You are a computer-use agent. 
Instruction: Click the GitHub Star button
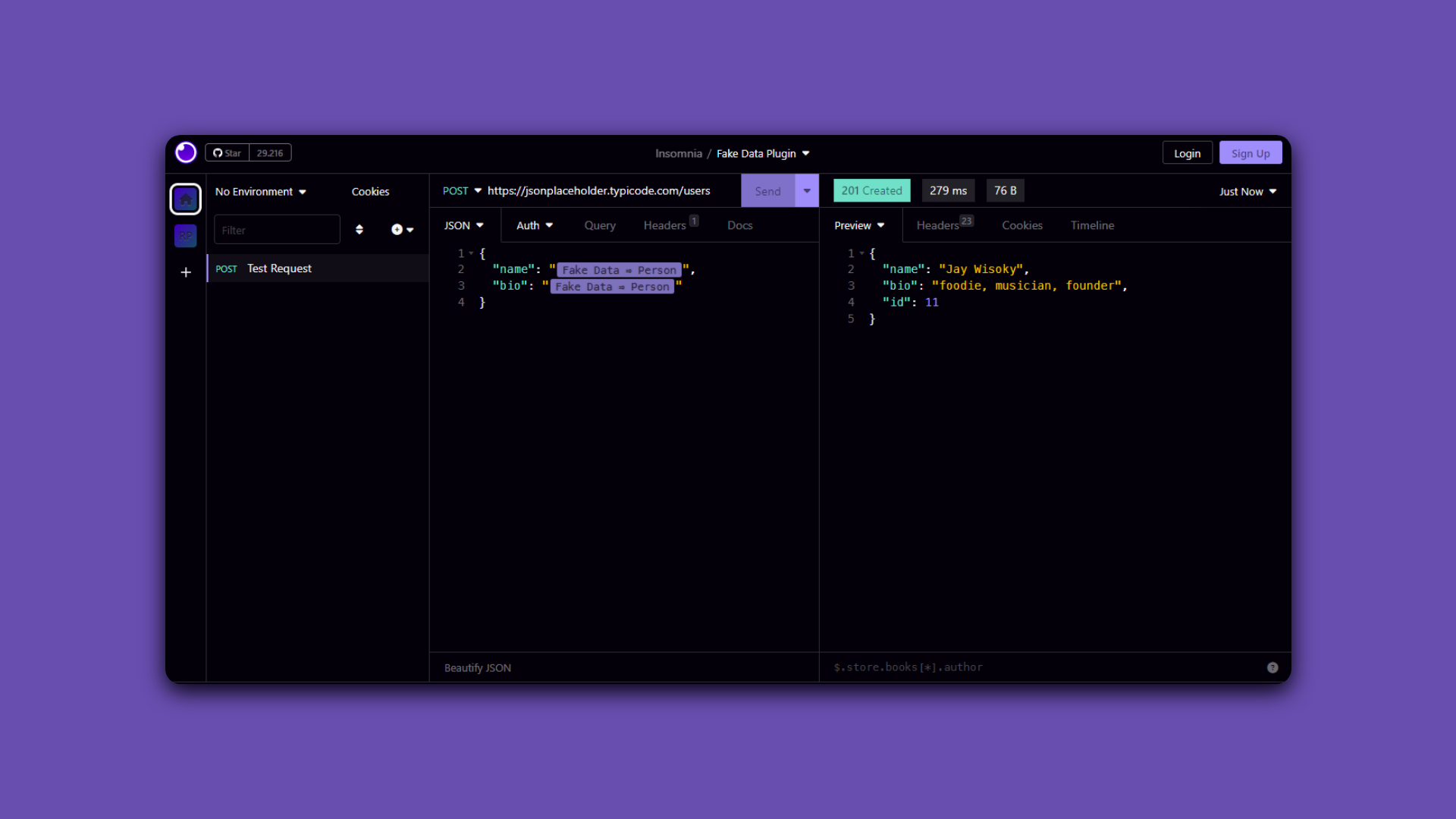227,153
